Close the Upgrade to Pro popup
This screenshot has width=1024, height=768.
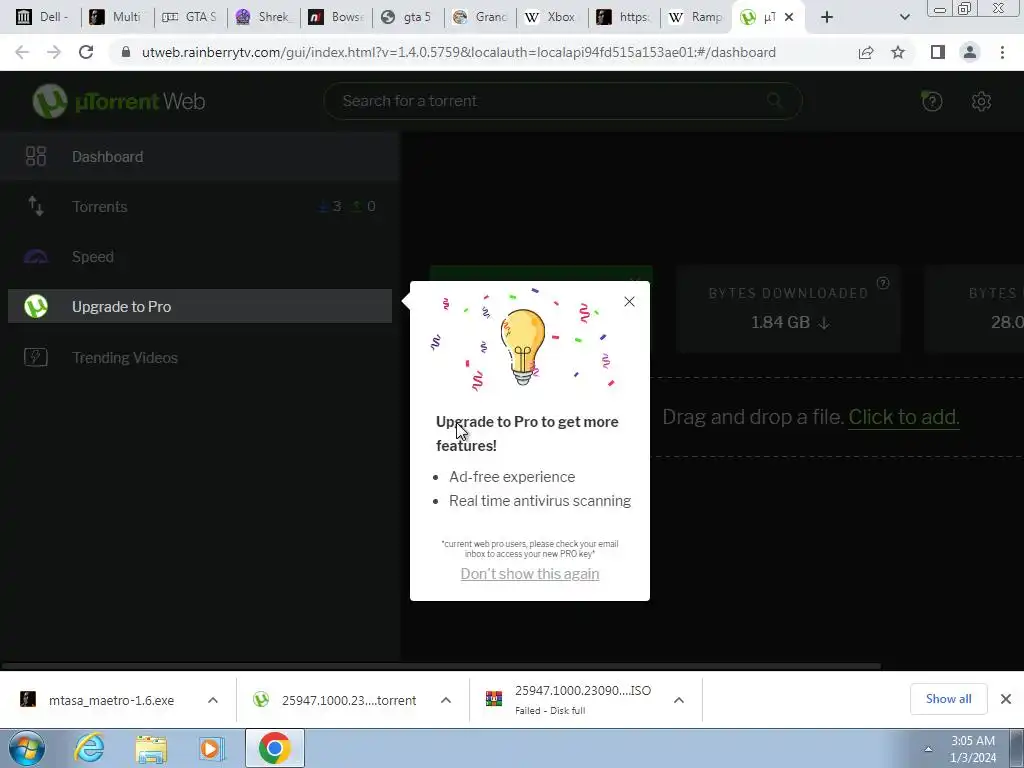point(629,302)
